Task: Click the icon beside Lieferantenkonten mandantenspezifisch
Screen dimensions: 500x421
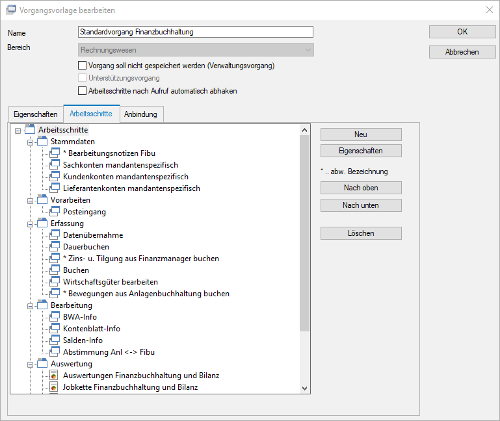Action: pyautogui.click(x=55, y=188)
